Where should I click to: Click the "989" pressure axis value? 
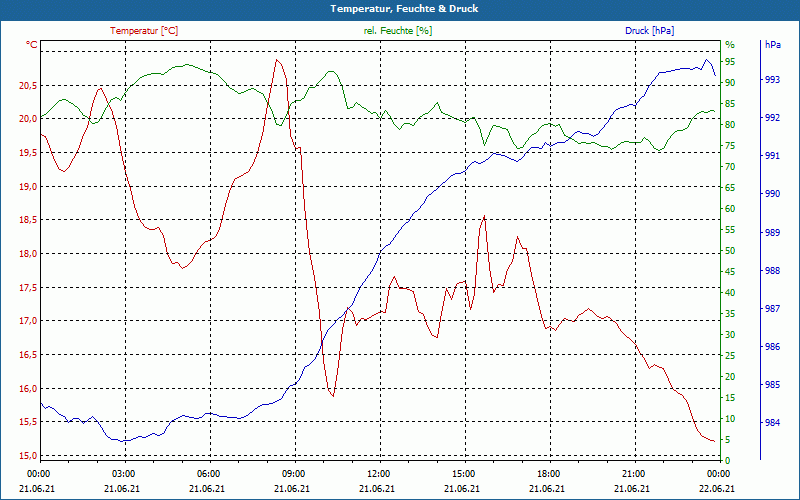pos(772,233)
